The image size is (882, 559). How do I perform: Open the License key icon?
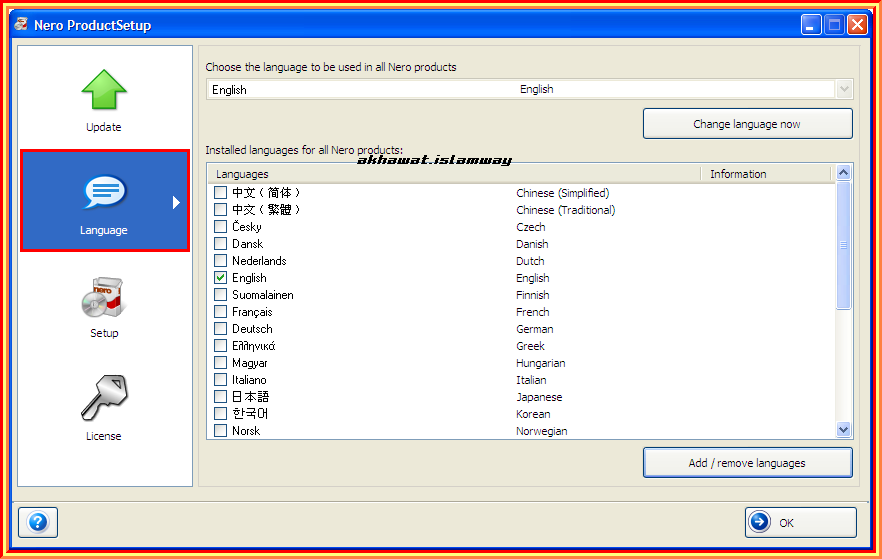pyautogui.click(x=105, y=398)
